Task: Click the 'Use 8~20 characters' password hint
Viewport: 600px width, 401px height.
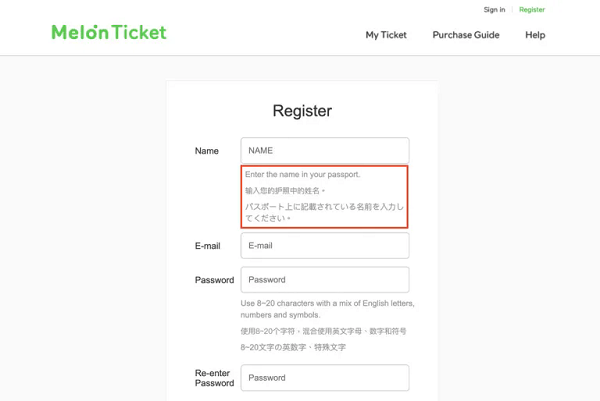Action: point(327,309)
